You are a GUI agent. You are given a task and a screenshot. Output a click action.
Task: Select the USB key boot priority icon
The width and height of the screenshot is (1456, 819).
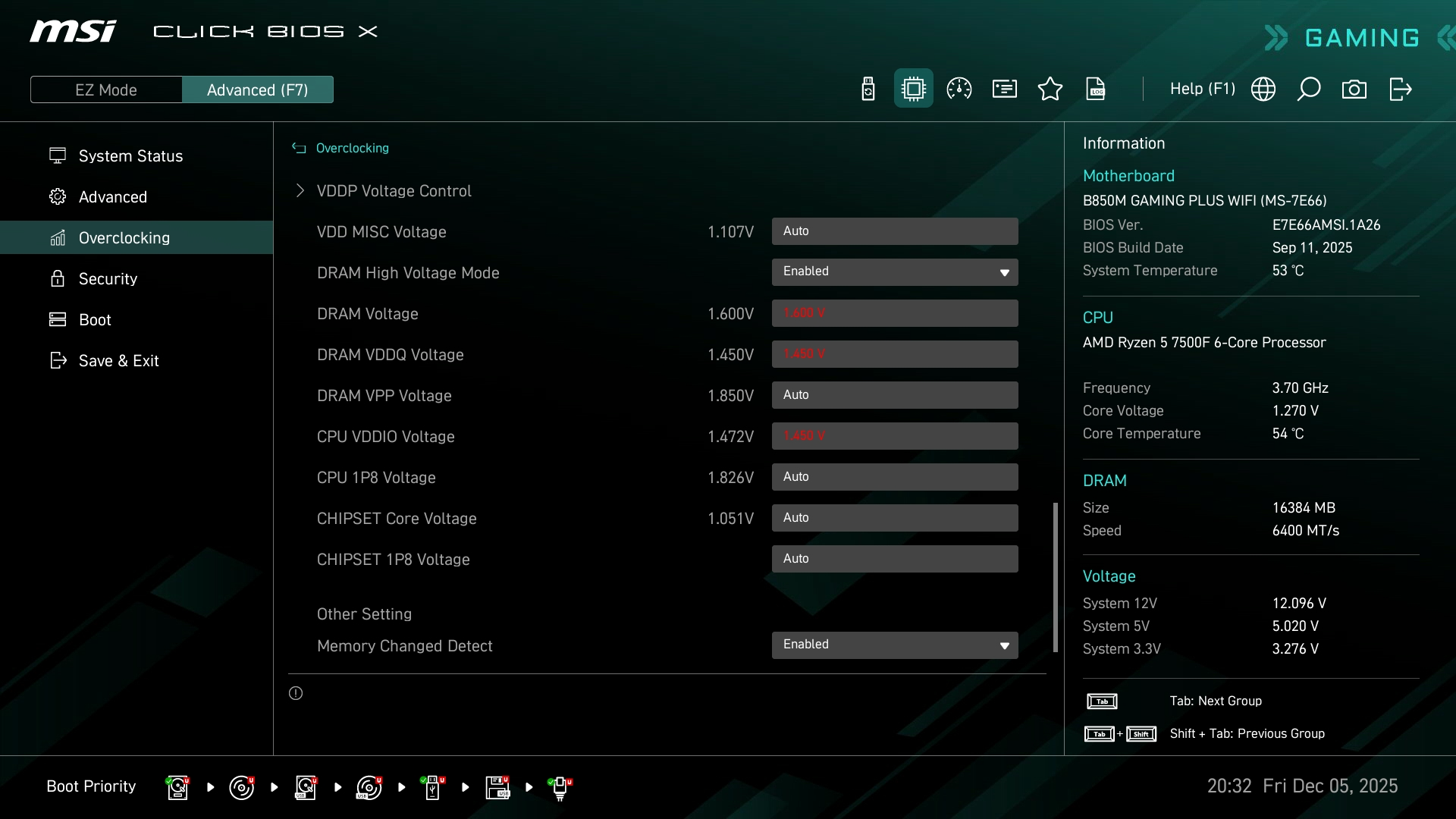(433, 787)
